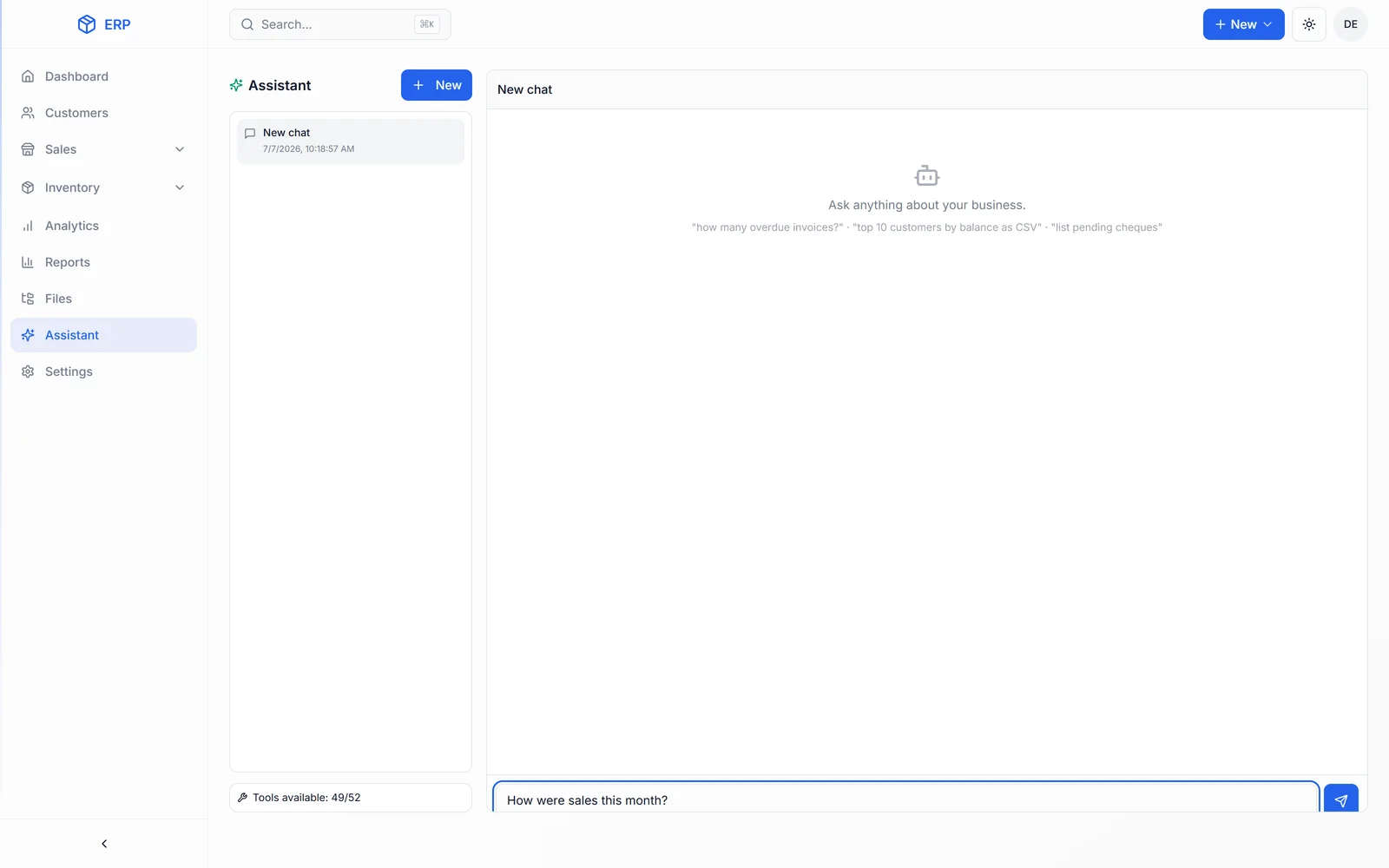The image size is (1389, 868).
Task: Click the New chat title in header
Action: tap(524, 89)
